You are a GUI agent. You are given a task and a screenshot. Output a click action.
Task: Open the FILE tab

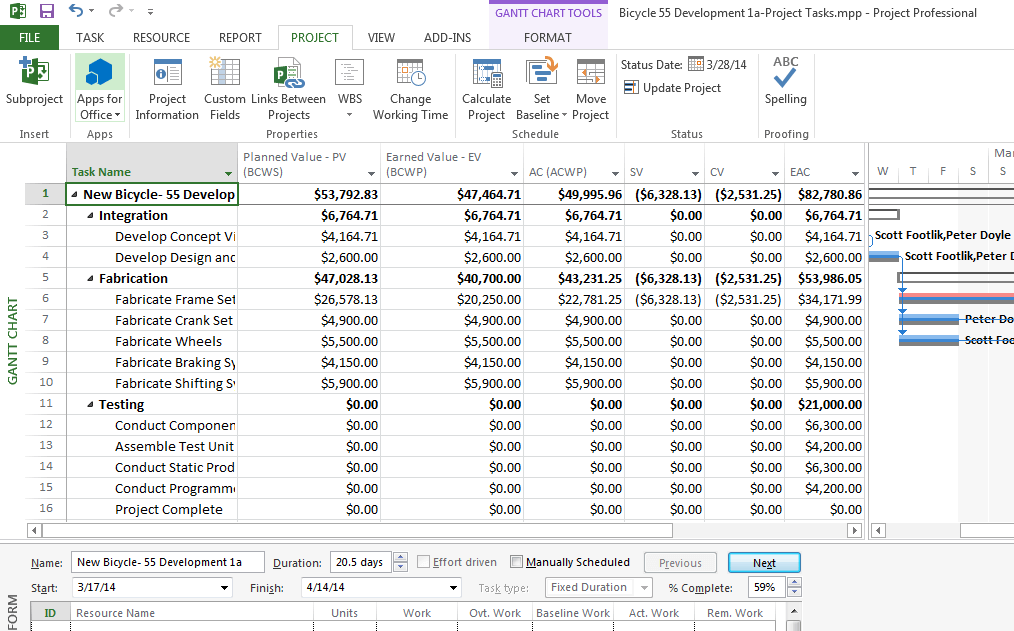tap(29, 37)
